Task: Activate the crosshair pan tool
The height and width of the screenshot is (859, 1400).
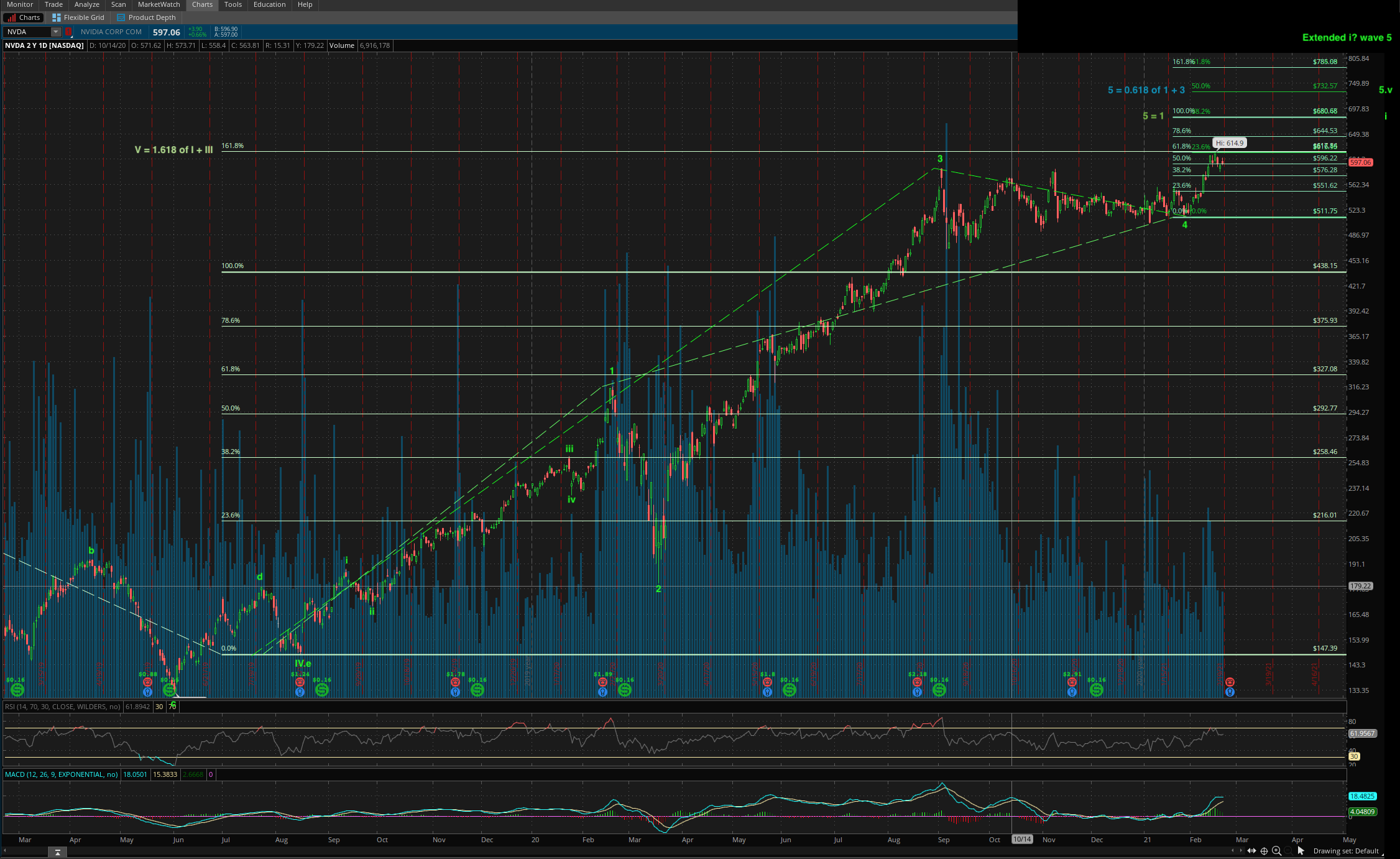Action: (1264, 850)
